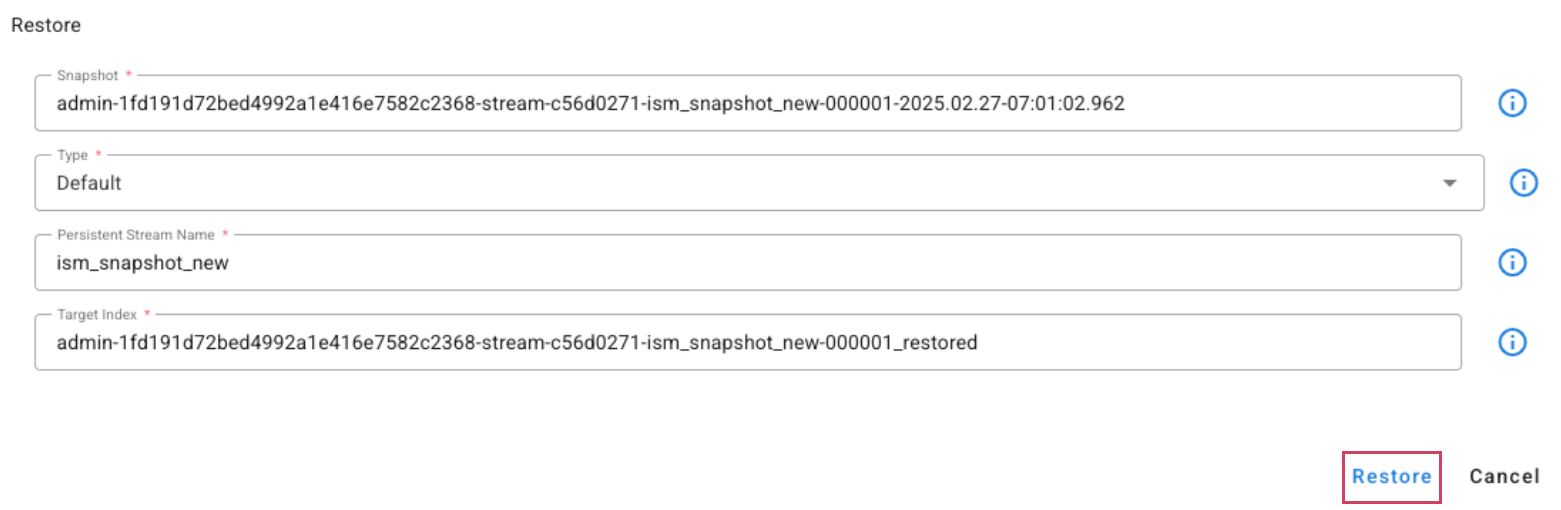
Task: Open info icon for Persistent Stream Name
Action: (x=1511, y=262)
